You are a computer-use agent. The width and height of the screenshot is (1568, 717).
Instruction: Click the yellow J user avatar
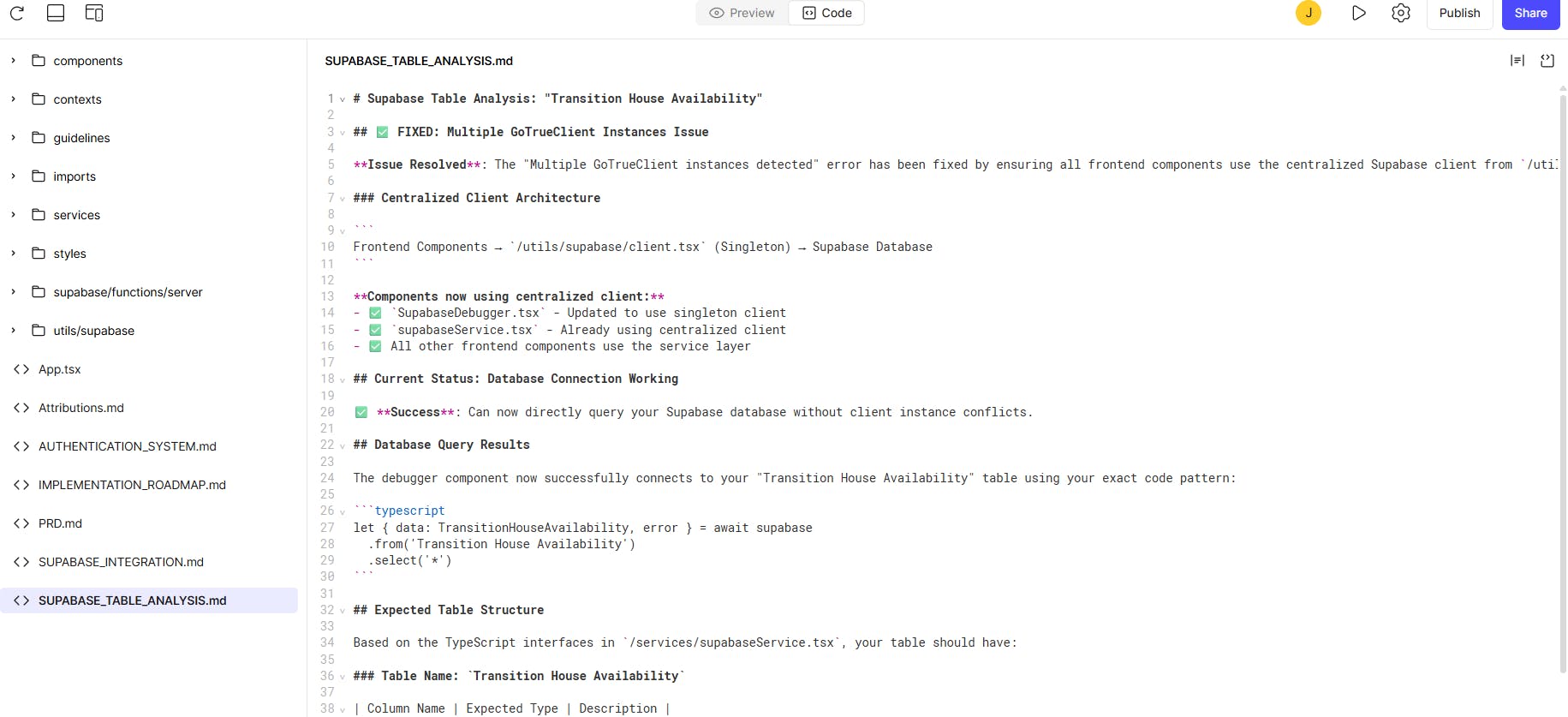(1309, 13)
